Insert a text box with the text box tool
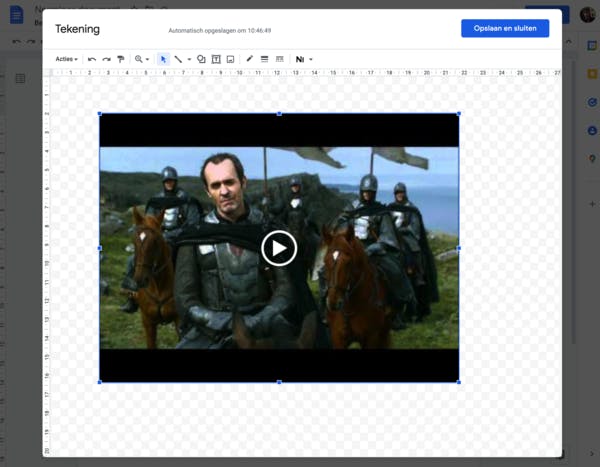The image size is (600, 467). pos(216,60)
